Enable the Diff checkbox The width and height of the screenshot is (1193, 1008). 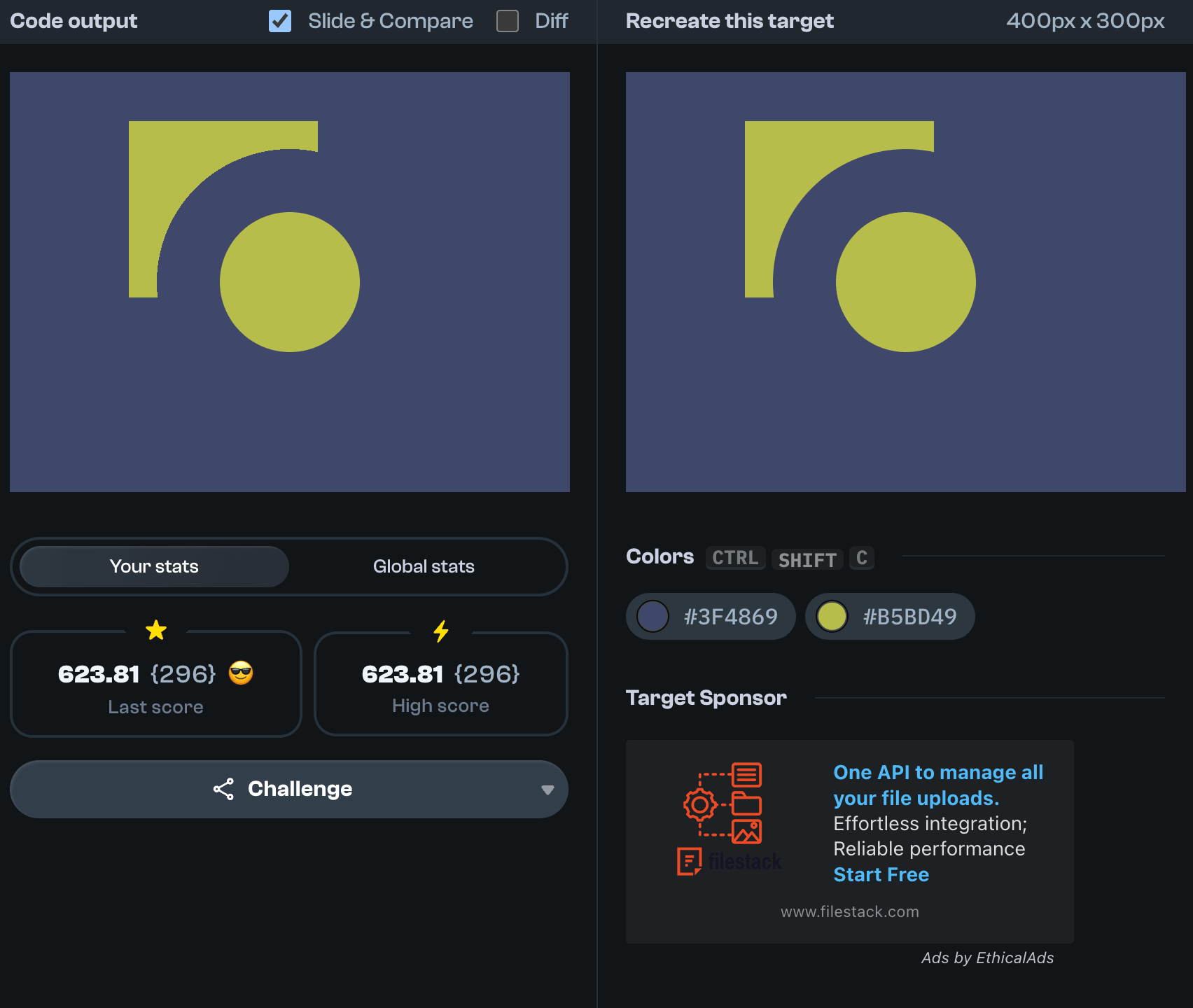point(508,21)
